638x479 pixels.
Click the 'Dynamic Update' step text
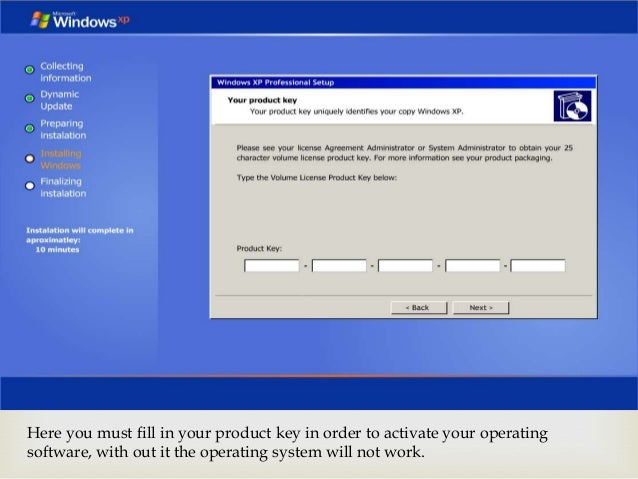(59, 100)
